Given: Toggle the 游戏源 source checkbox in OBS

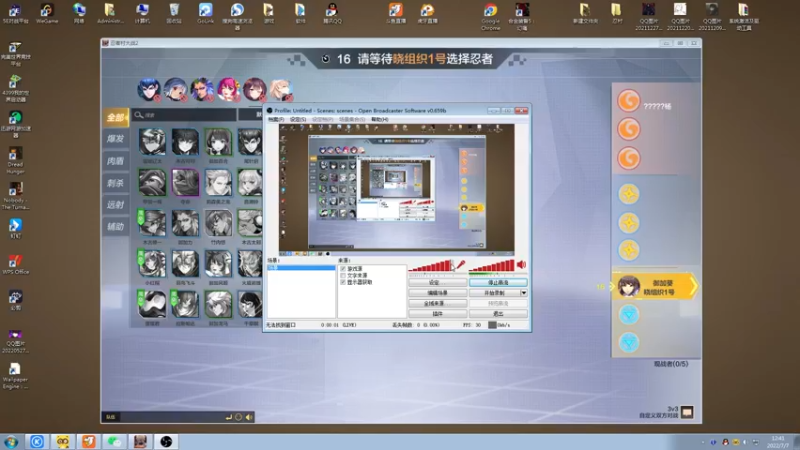Looking at the screenshot, I should [x=343, y=268].
